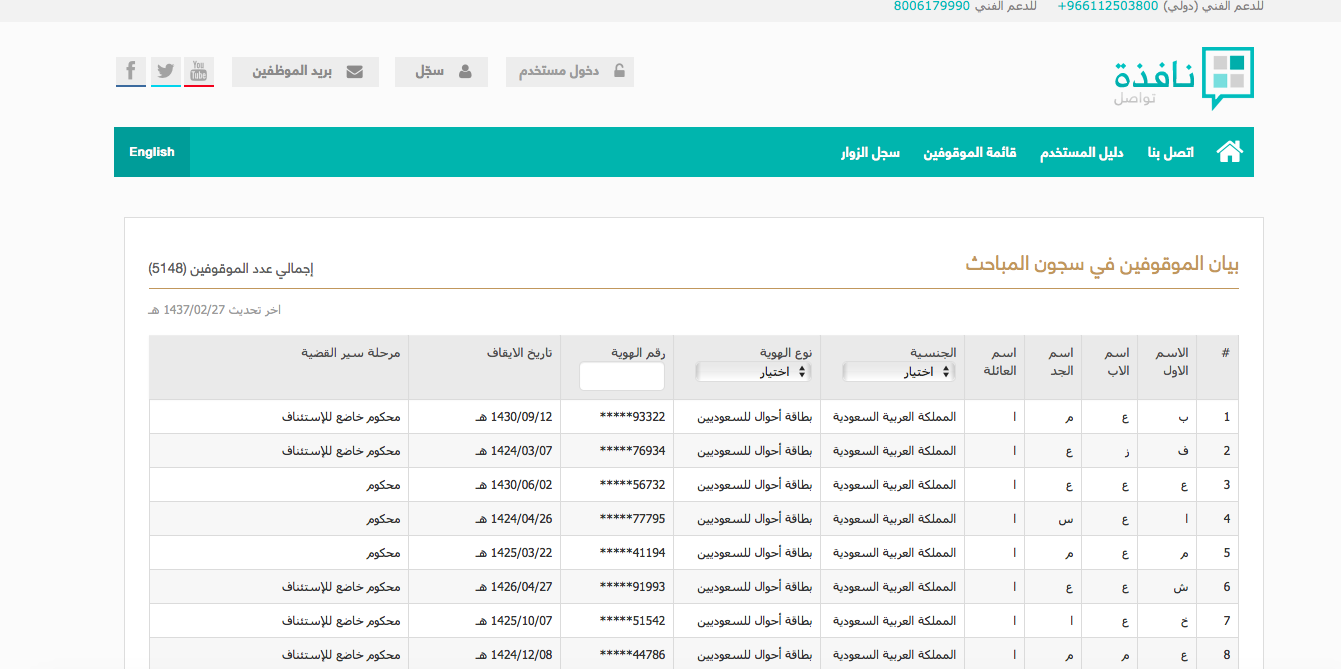1341x669 pixels.
Task: Click the home icon in navigation bar
Action: [1229, 152]
